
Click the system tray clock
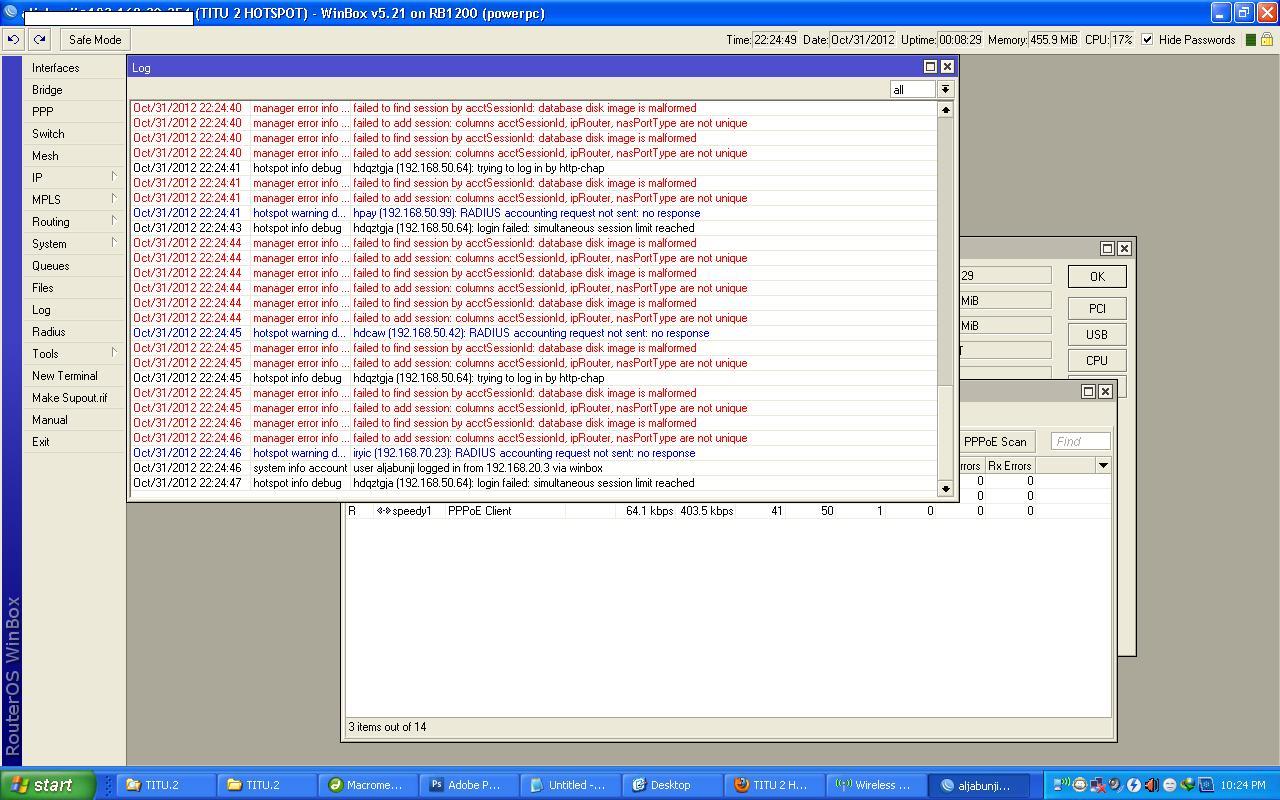tap(1243, 785)
